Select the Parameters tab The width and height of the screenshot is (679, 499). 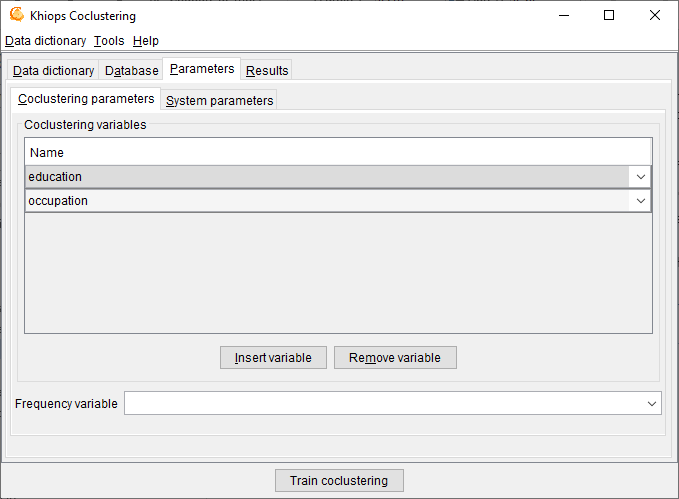(x=202, y=69)
